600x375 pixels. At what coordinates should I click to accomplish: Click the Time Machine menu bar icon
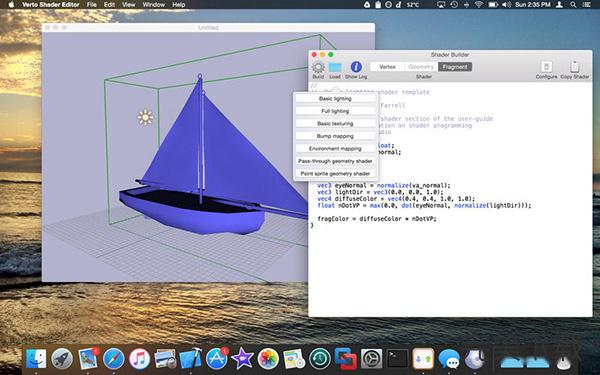454,5
